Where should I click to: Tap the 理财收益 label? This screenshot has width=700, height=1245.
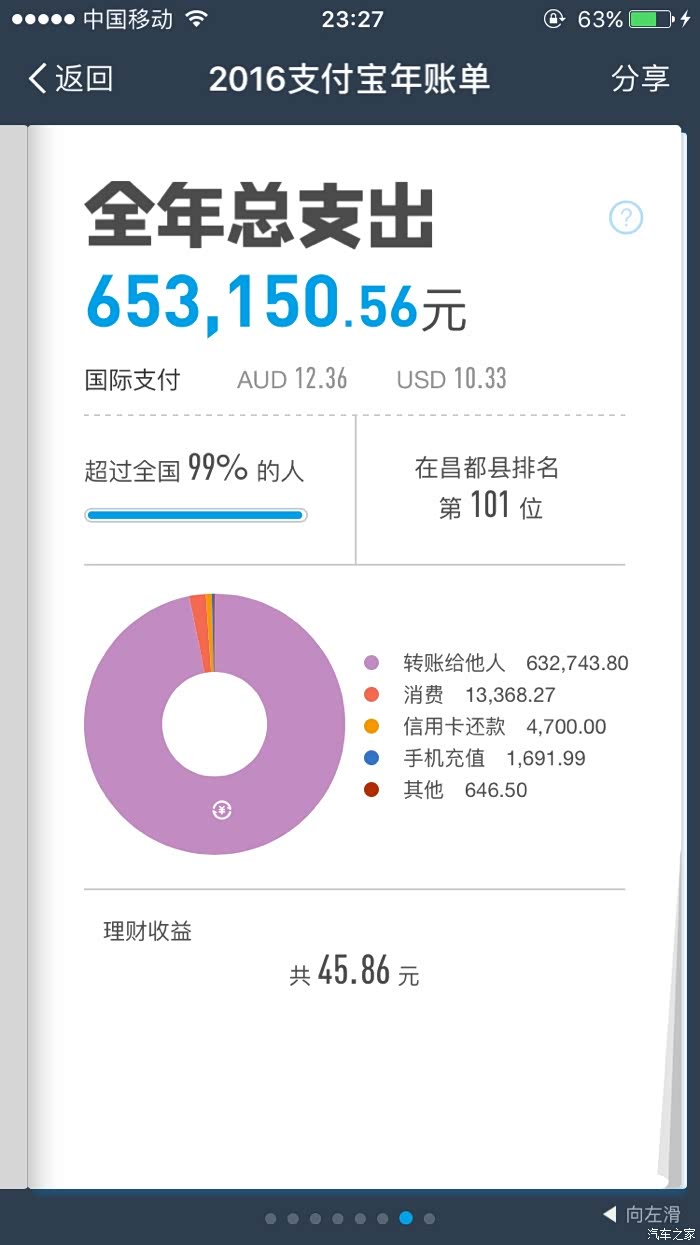point(147,932)
